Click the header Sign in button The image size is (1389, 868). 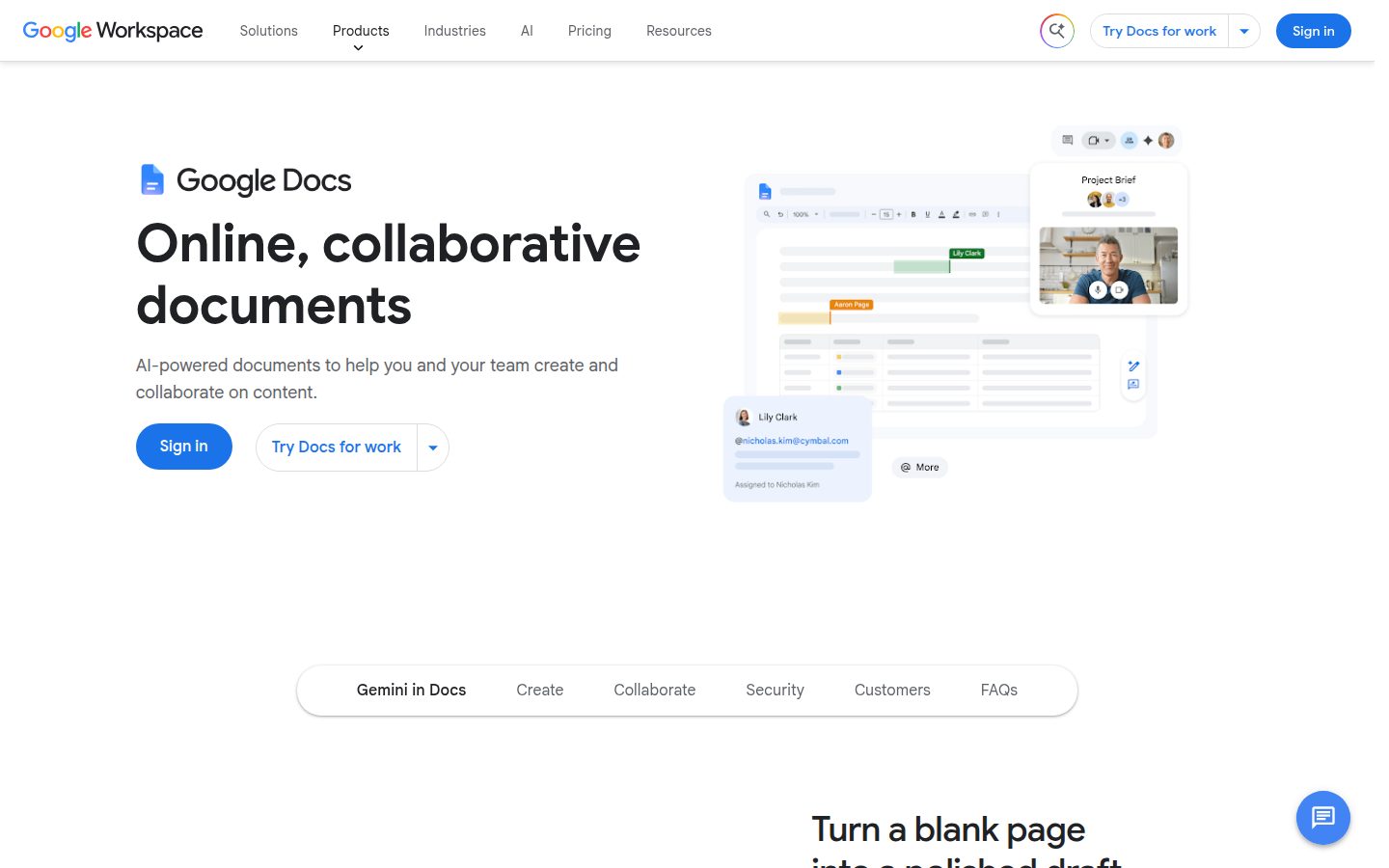1313,31
